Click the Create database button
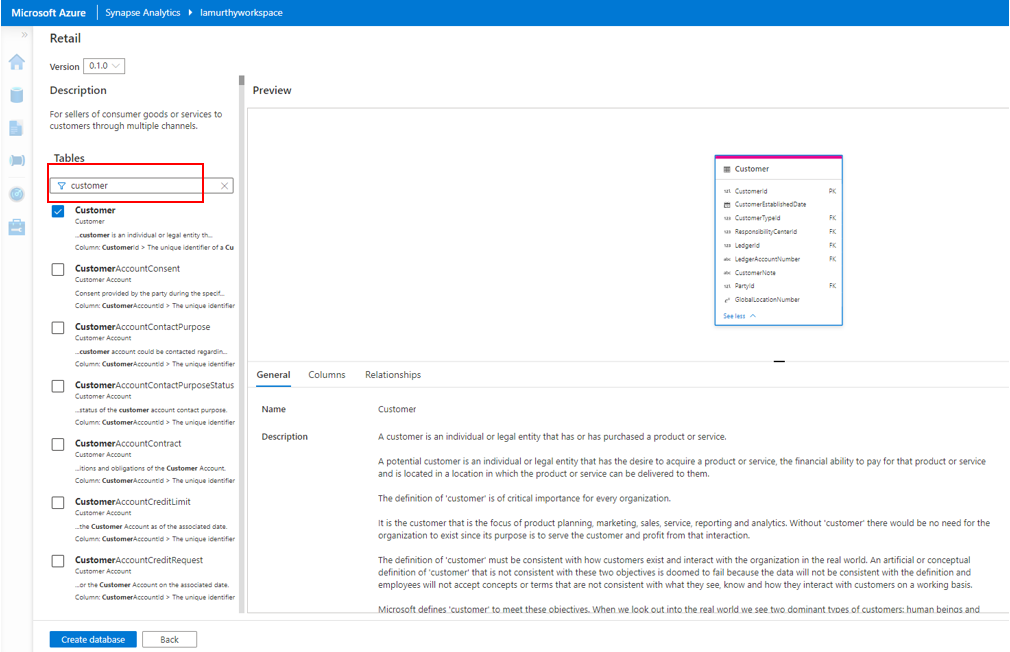The width and height of the screenshot is (1010, 652). coord(93,640)
